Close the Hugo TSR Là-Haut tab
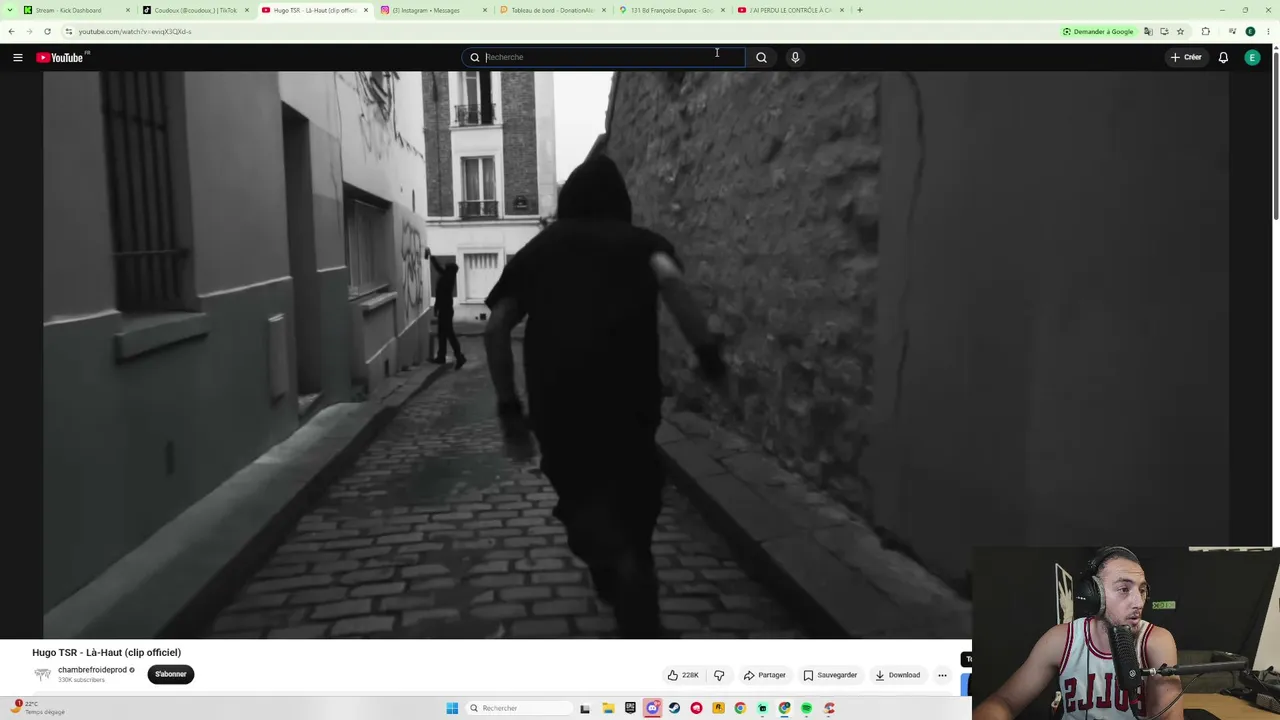 coord(366,10)
